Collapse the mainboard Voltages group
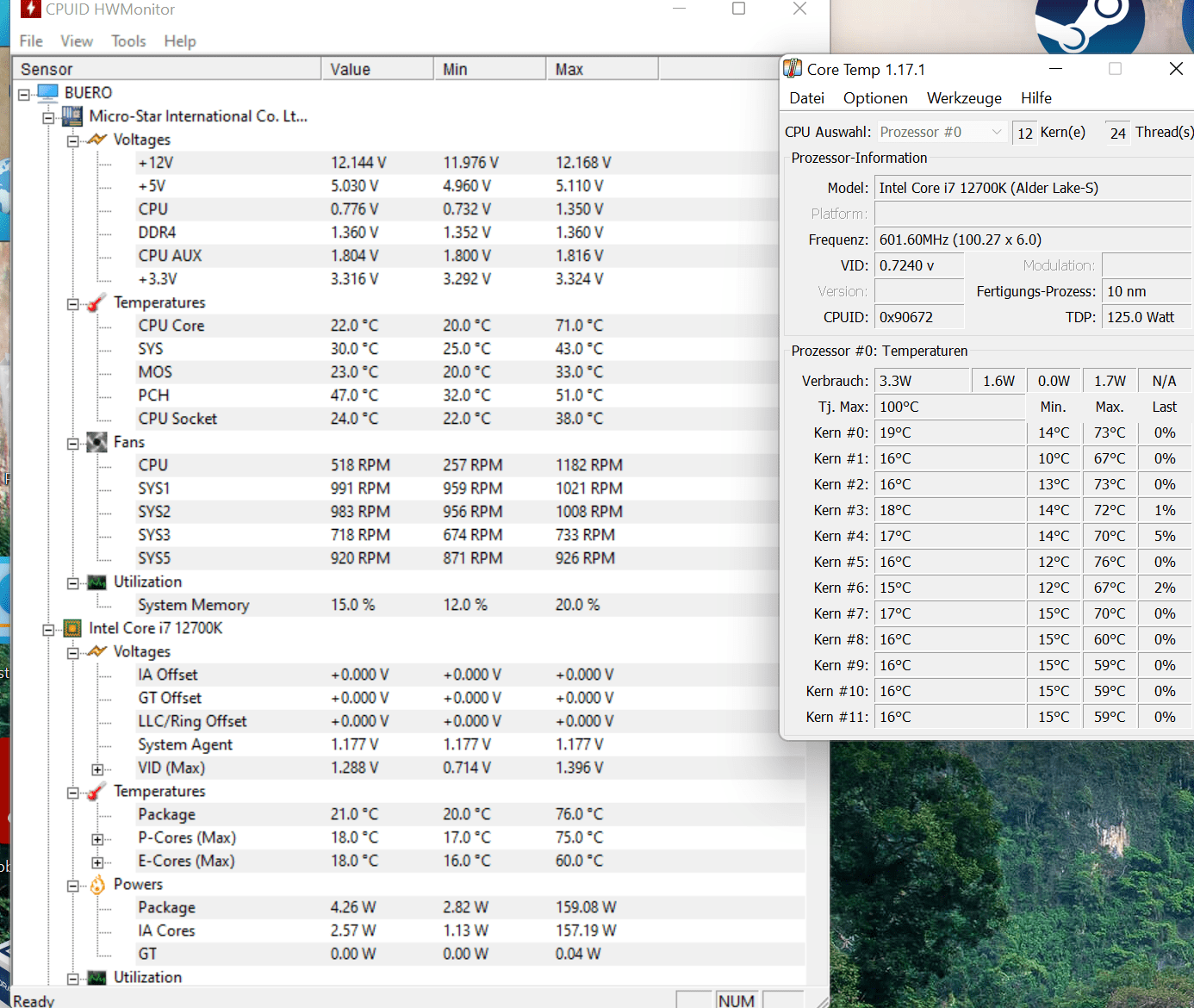This screenshot has width=1194, height=1008. point(73,140)
